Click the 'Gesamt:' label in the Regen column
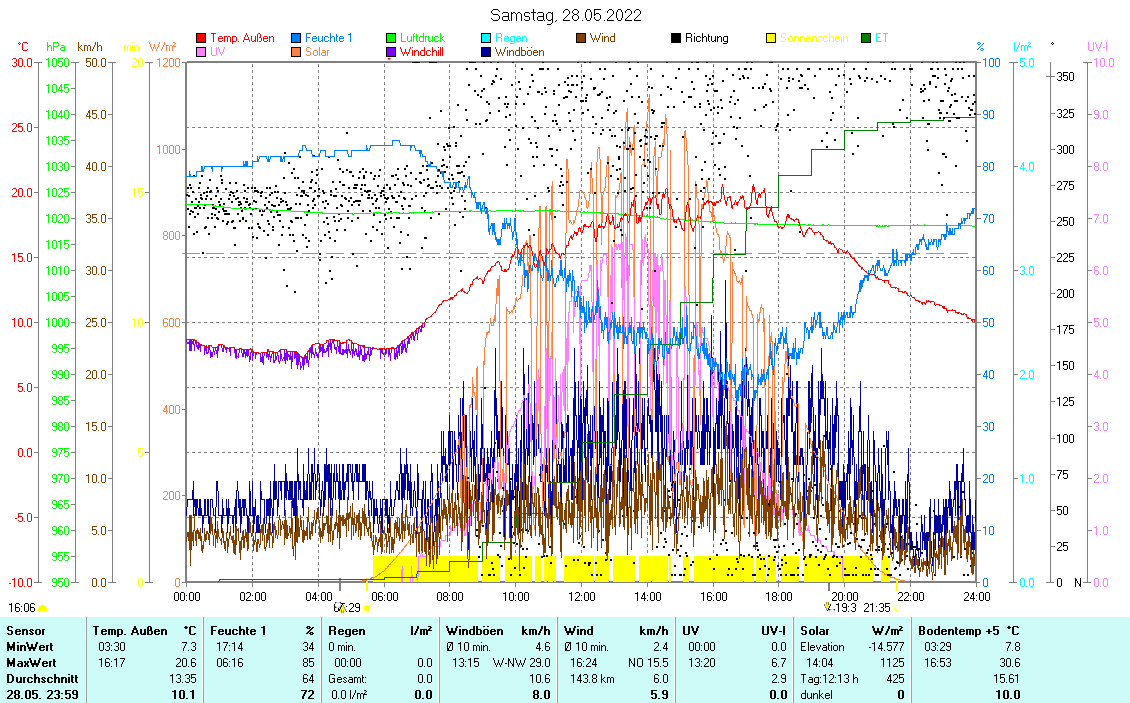1130x703 pixels. coord(347,678)
